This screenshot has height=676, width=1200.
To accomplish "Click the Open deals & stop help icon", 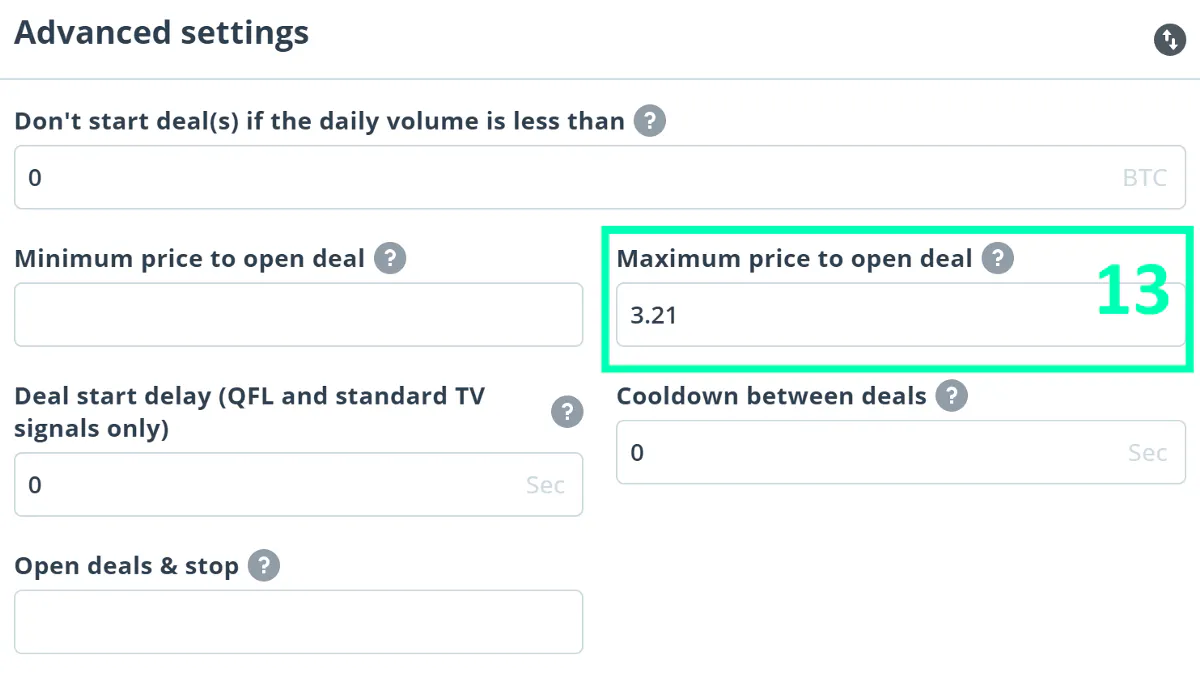I will (264, 566).
